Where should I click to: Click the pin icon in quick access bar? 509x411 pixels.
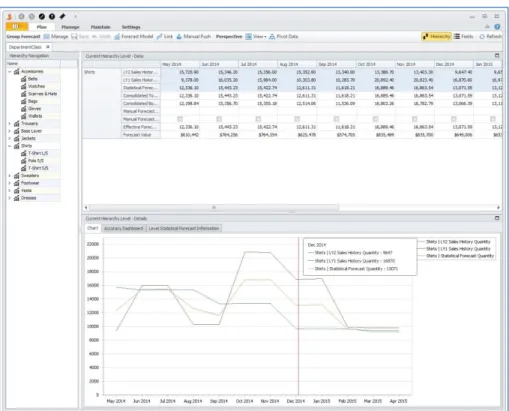(x=62, y=16)
